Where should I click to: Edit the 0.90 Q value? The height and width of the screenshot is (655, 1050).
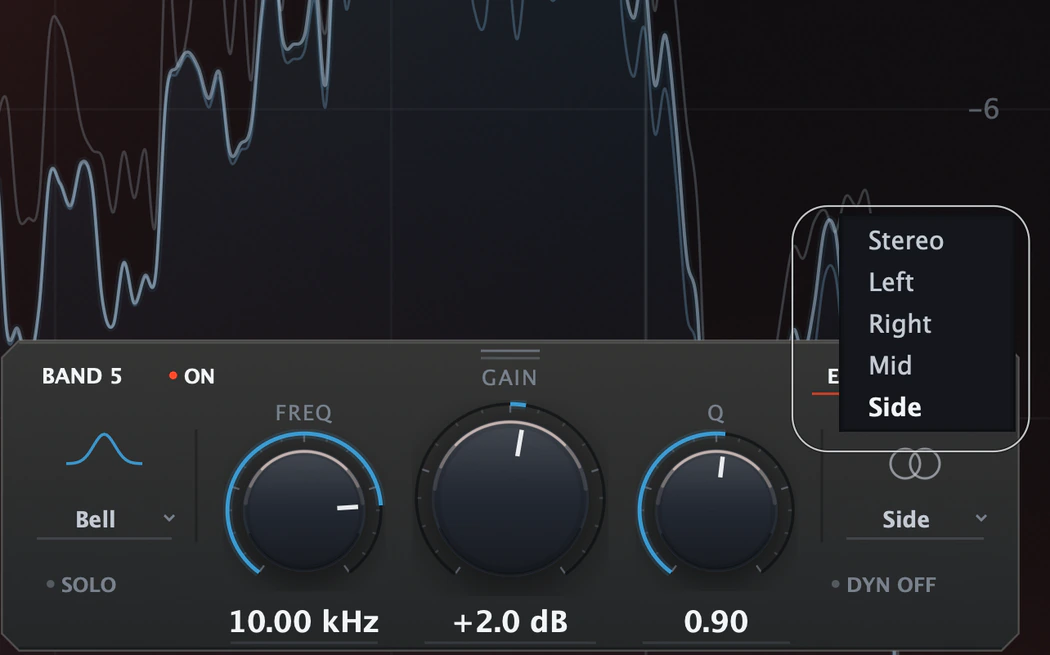(716, 622)
